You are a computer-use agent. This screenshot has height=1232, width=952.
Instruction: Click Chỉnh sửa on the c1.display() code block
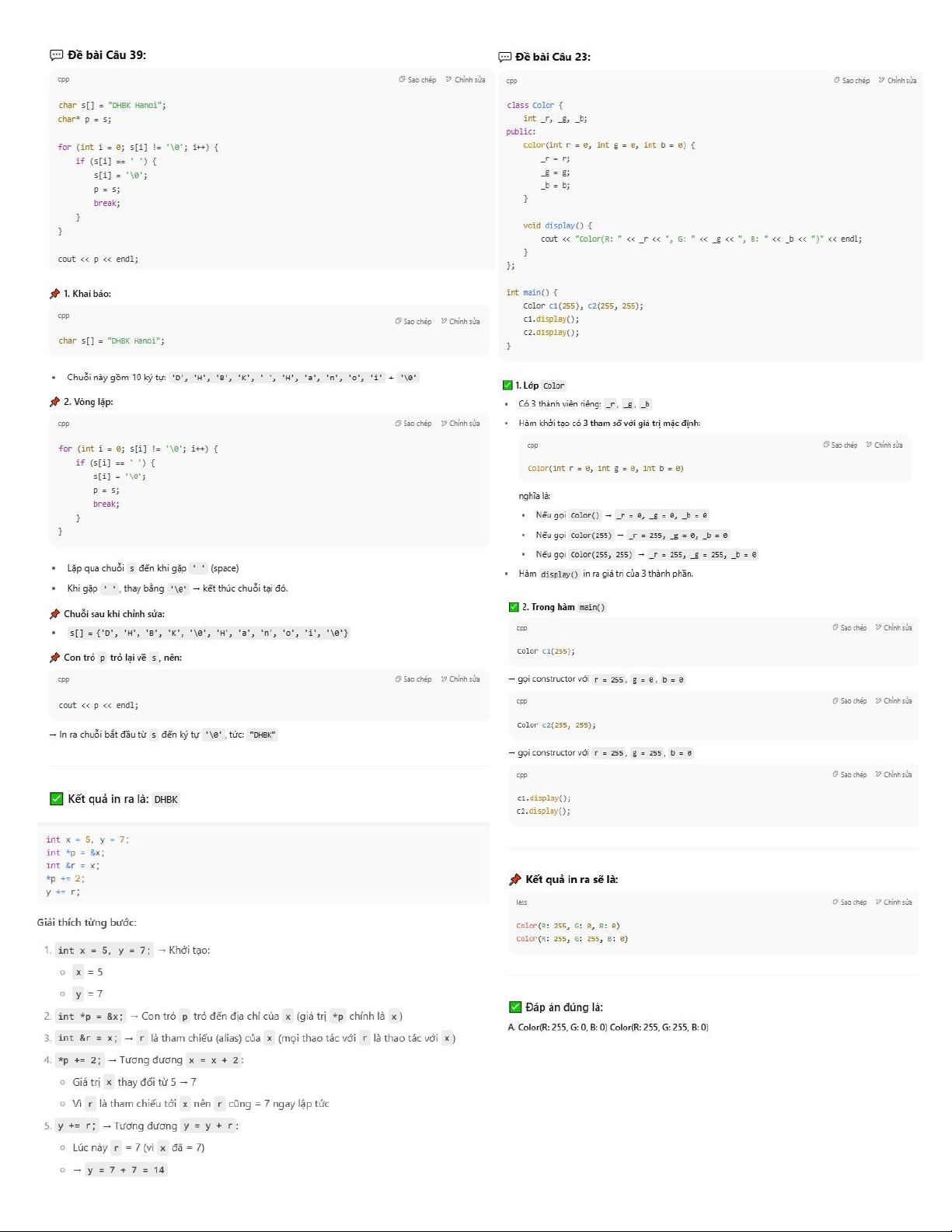[893, 775]
